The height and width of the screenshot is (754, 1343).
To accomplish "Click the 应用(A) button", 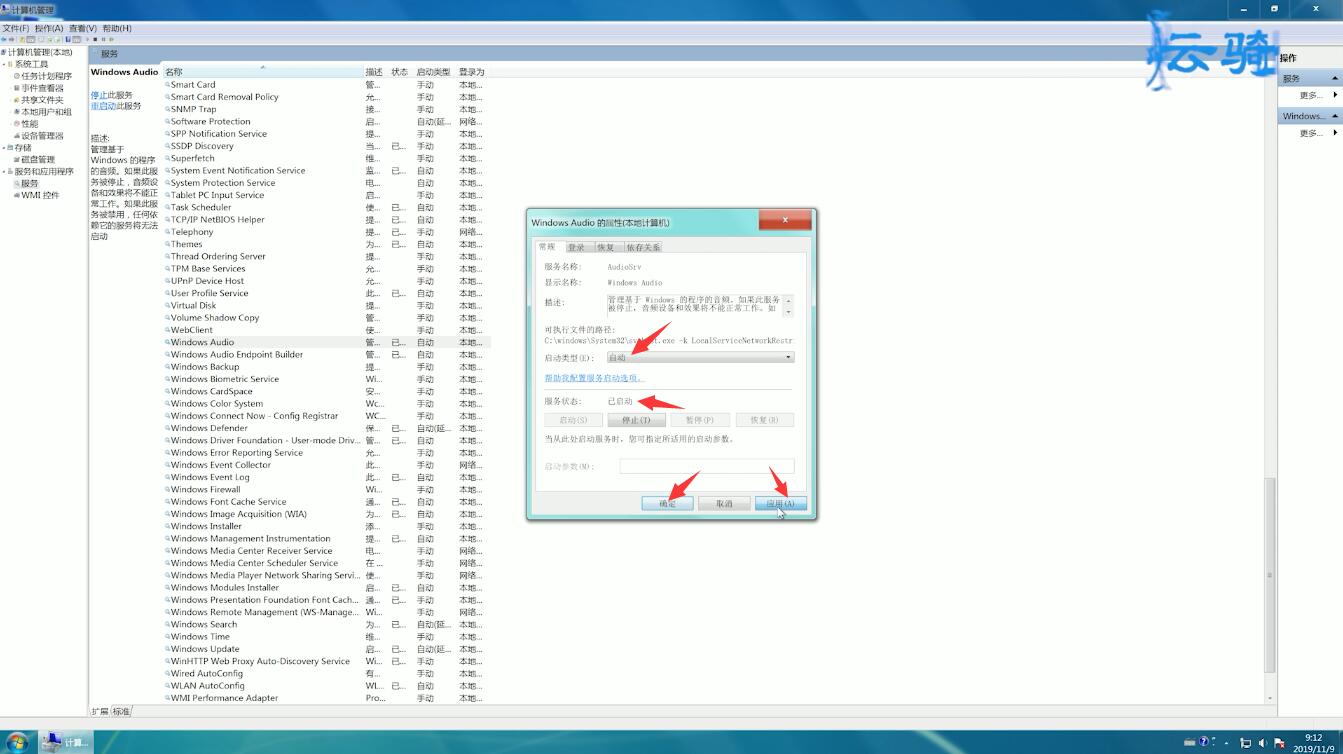I will click(x=781, y=503).
